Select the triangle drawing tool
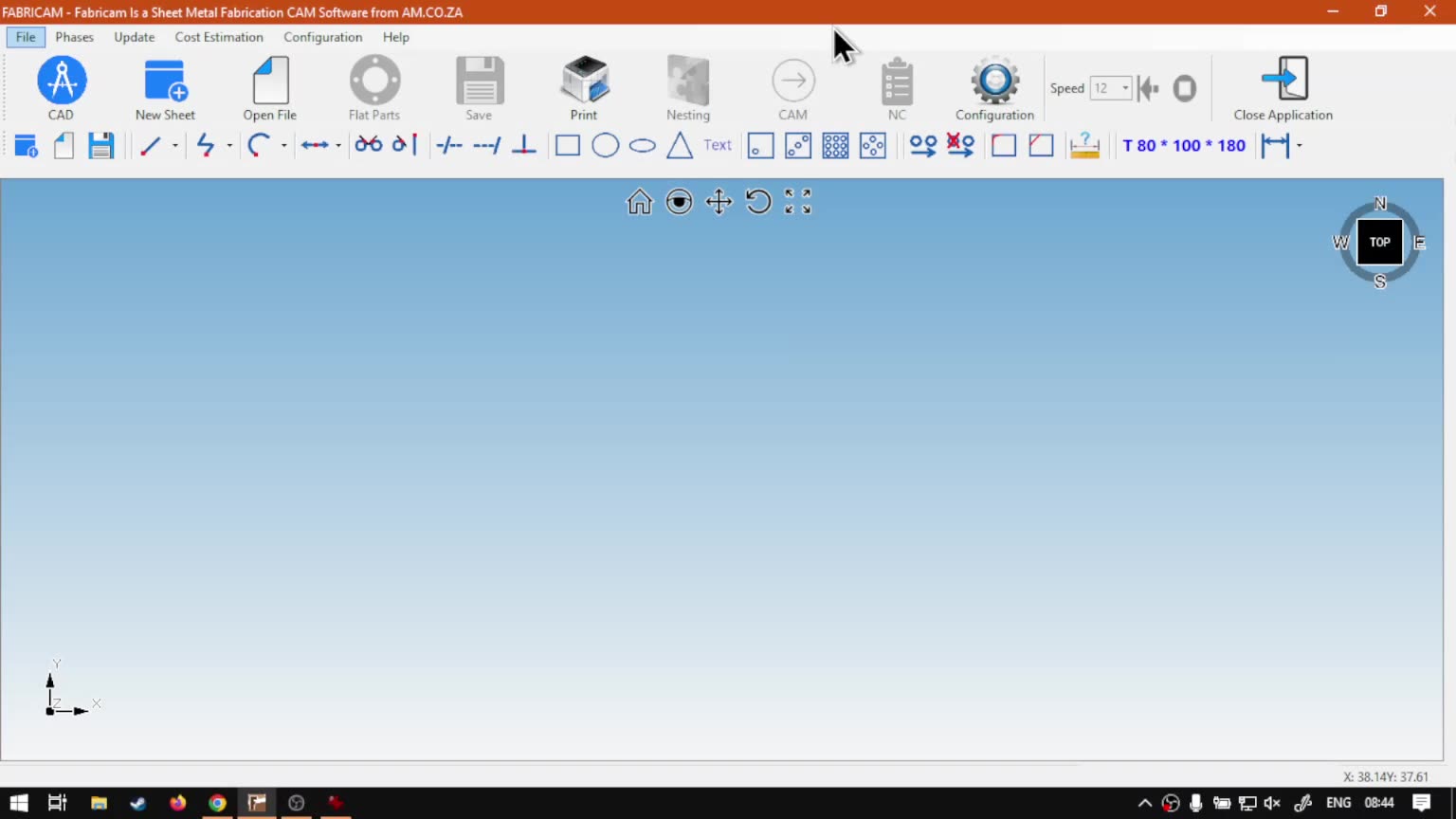1456x819 pixels. click(x=680, y=146)
